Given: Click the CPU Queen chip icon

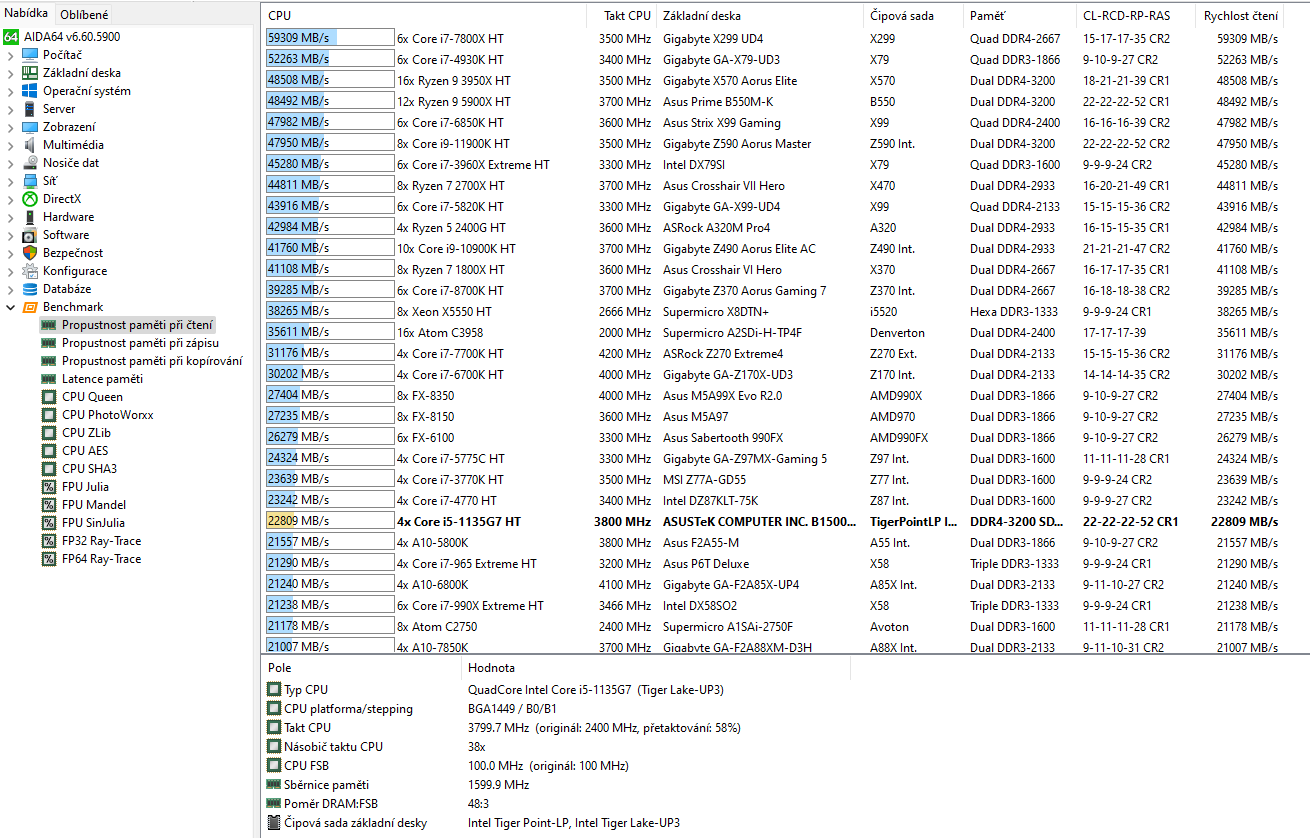Looking at the screenshot, I should tap(49, 396).
